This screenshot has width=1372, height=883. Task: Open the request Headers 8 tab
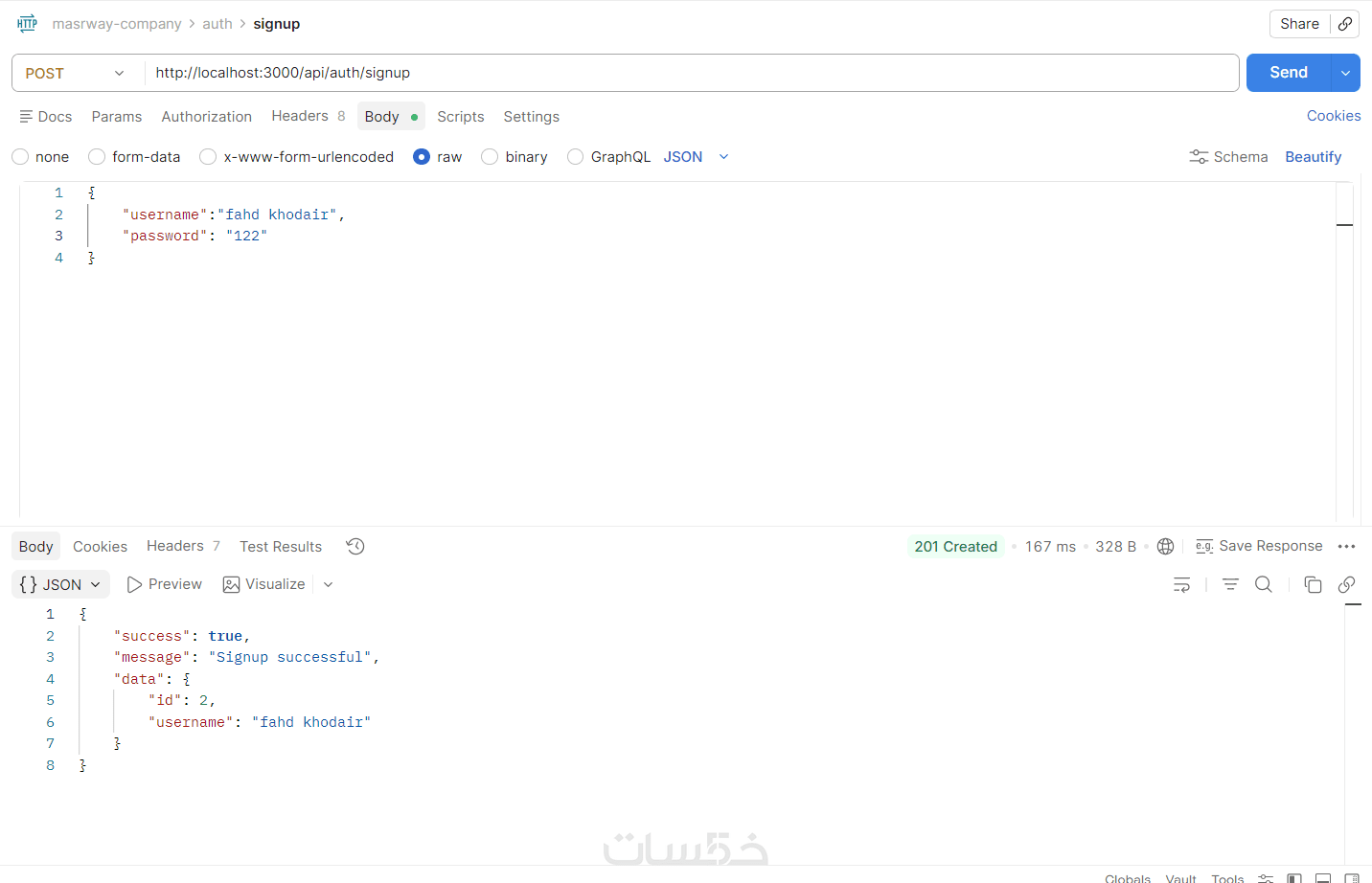309,116
